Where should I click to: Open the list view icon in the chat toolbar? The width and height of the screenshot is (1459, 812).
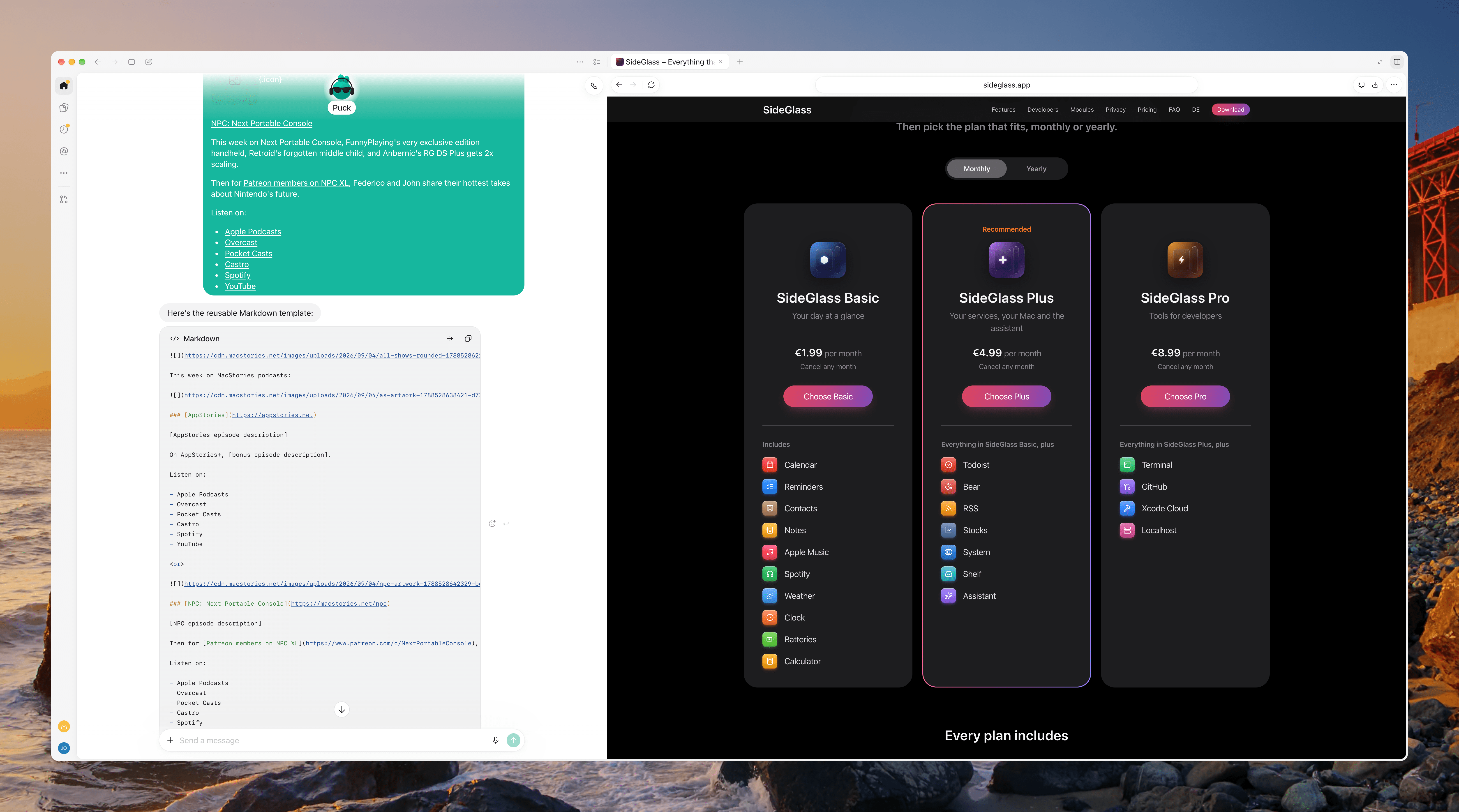[x=596, y=62]
